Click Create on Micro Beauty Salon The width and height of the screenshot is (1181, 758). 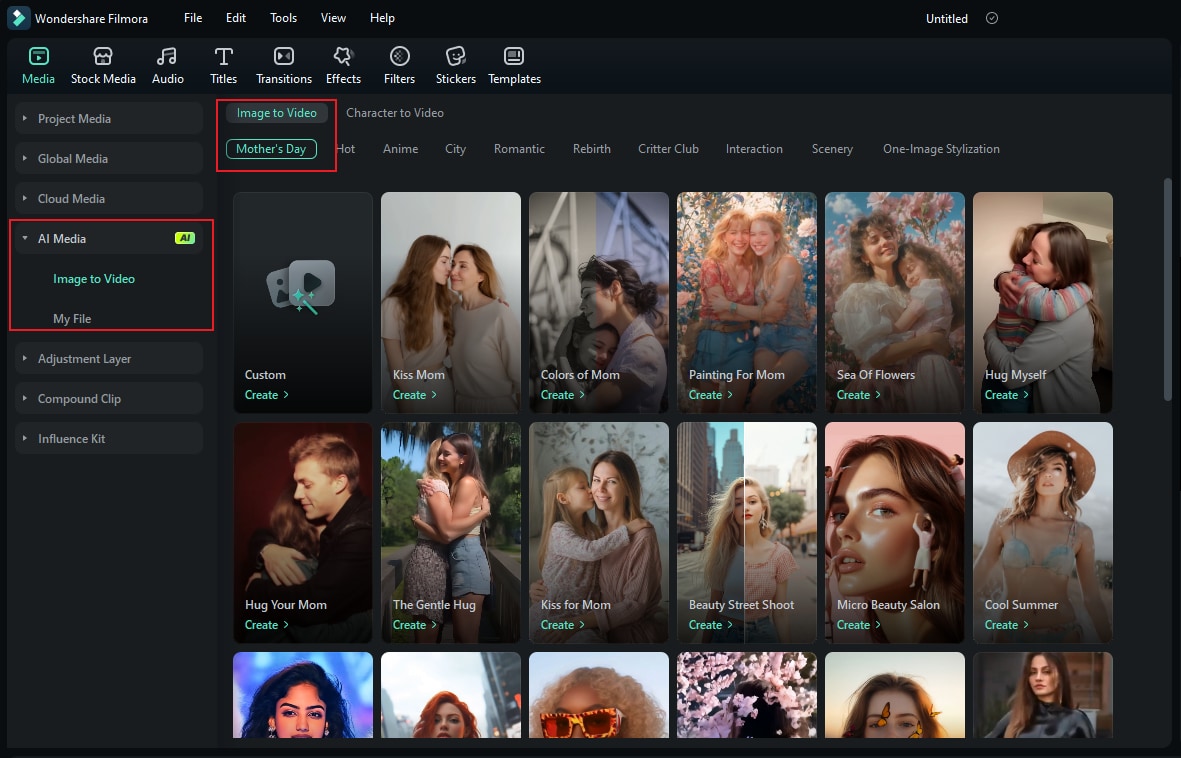(858, 625)
